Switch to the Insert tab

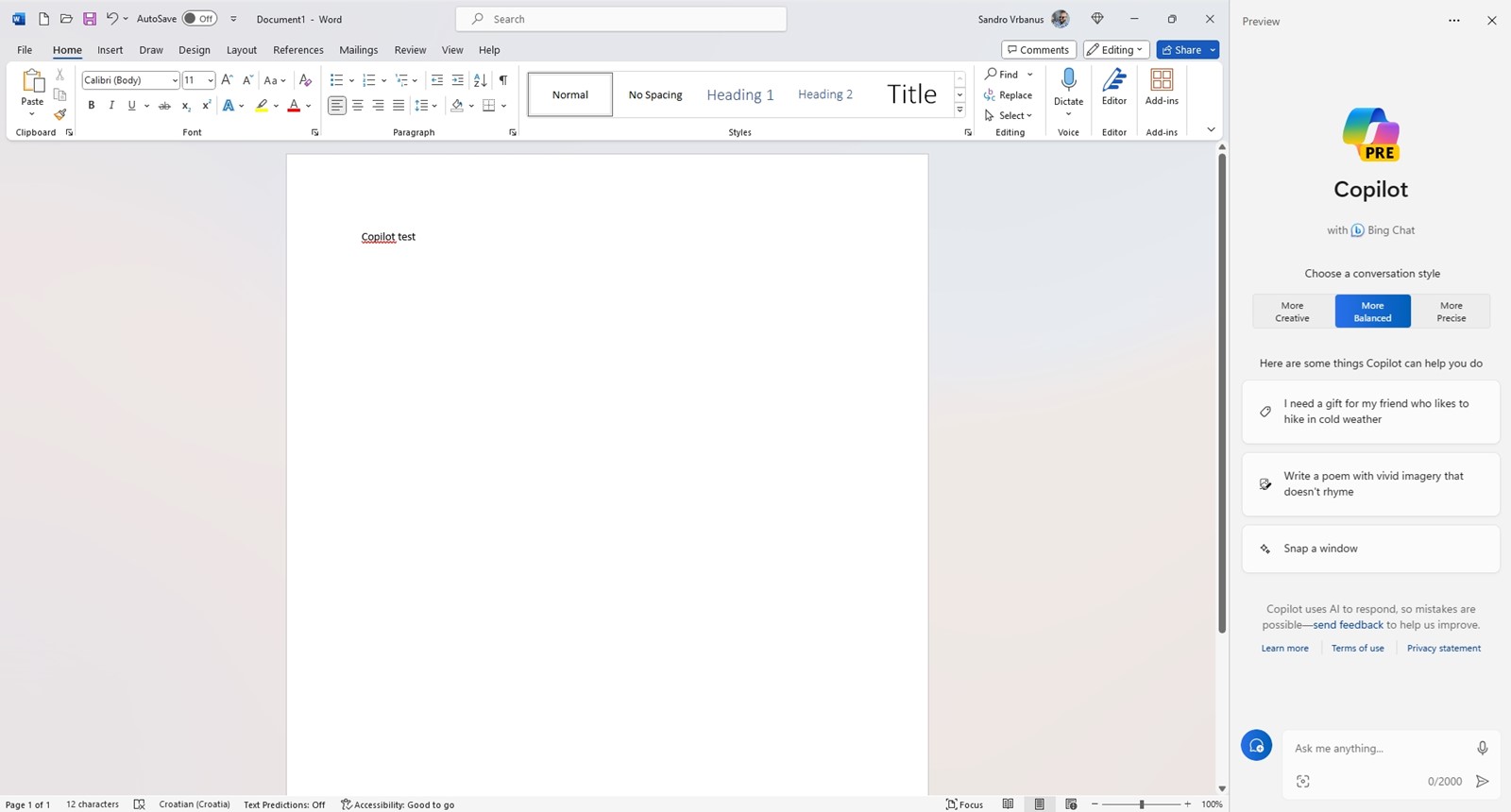click(110, 50)
